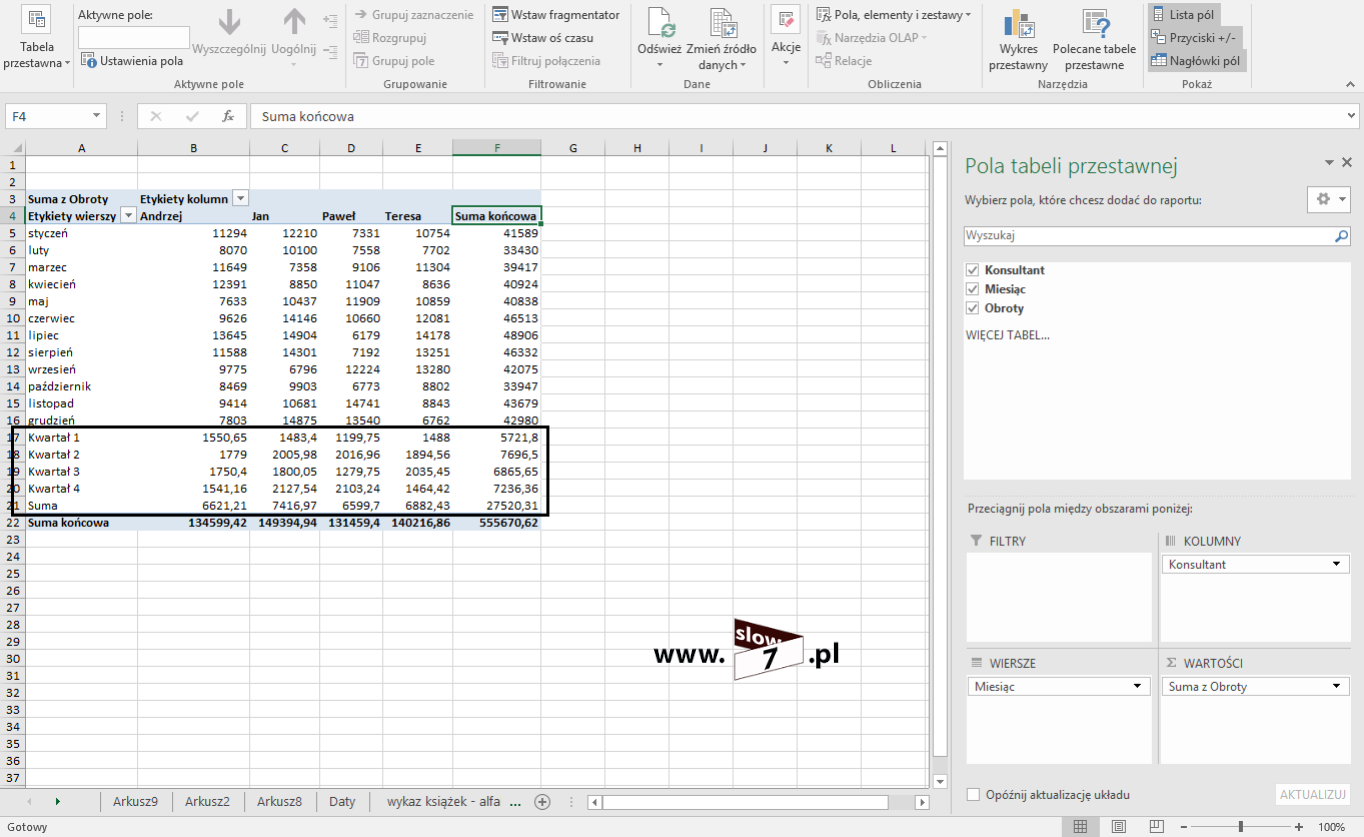Open Etykiety wierszy filter dropdown
Viewport: 1364px width, 837px height.
128,216
